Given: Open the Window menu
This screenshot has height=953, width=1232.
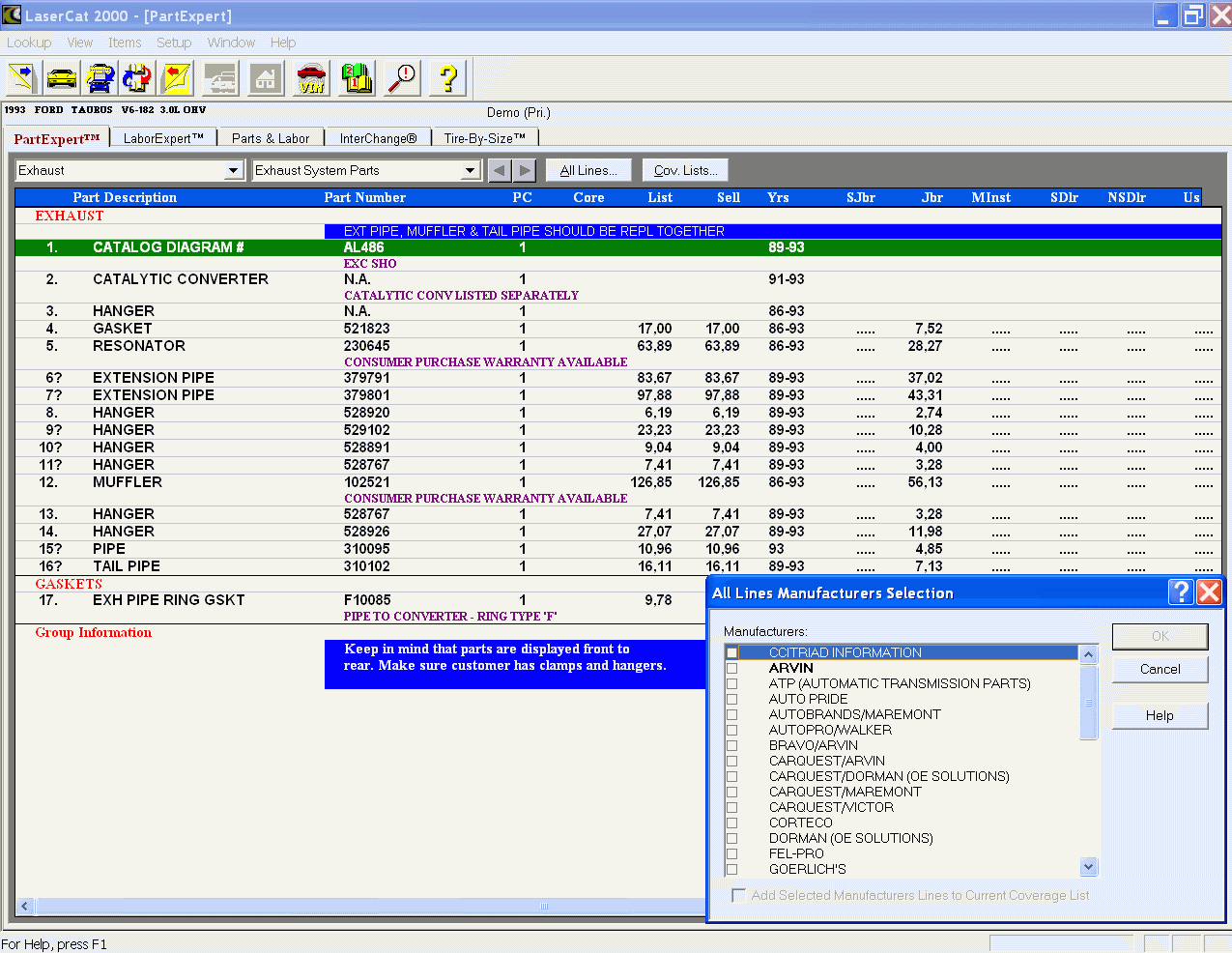Looking at the screenshot, I should [231, 43].
